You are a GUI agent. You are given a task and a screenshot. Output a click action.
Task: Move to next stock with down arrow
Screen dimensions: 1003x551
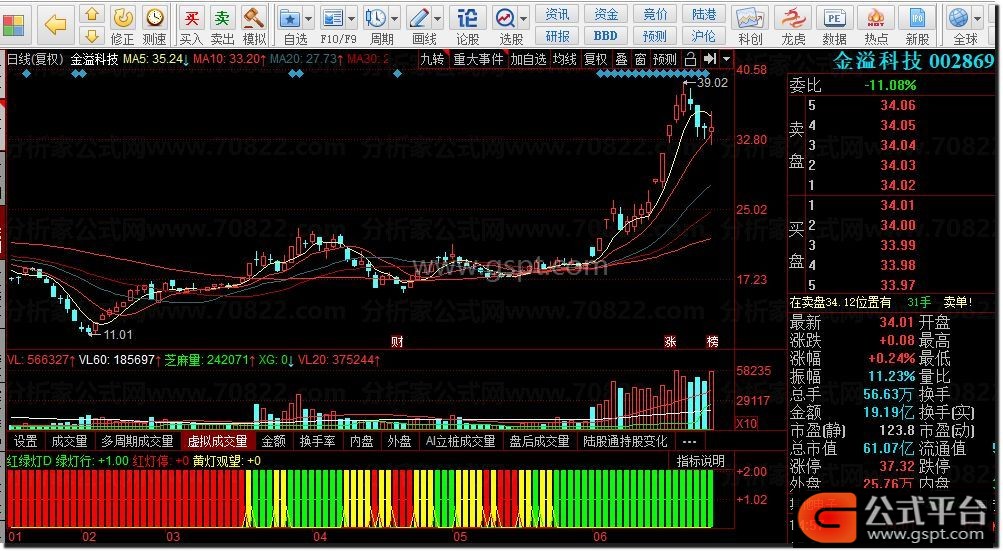click(92, 36)
